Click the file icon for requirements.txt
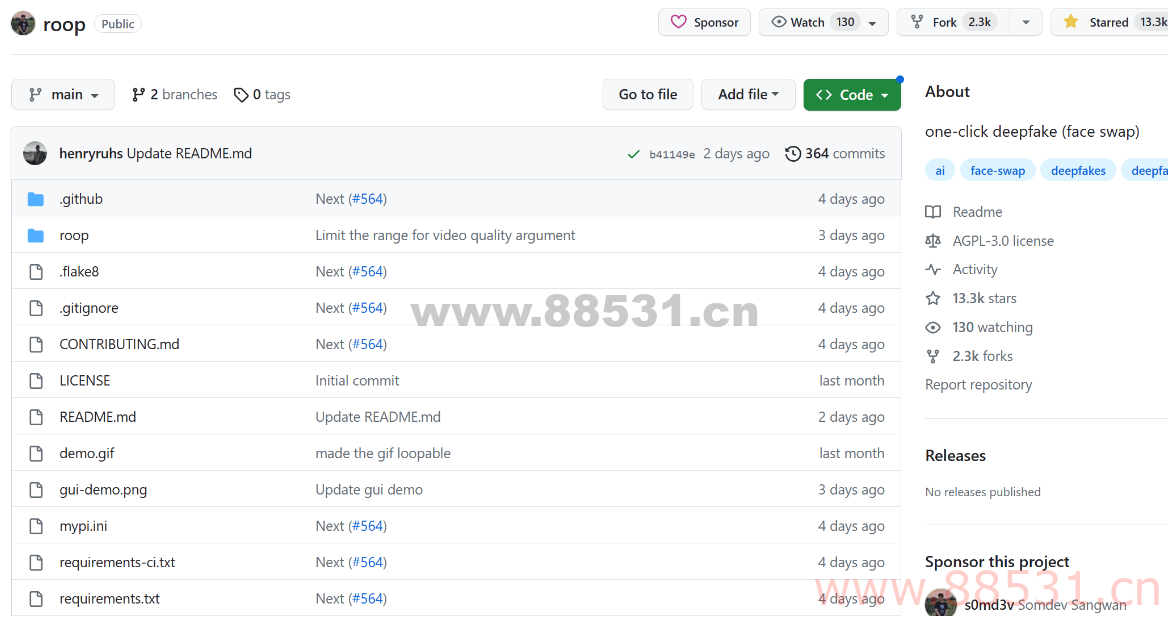Viewport: 1168px width, 621px height. [36, 599]
